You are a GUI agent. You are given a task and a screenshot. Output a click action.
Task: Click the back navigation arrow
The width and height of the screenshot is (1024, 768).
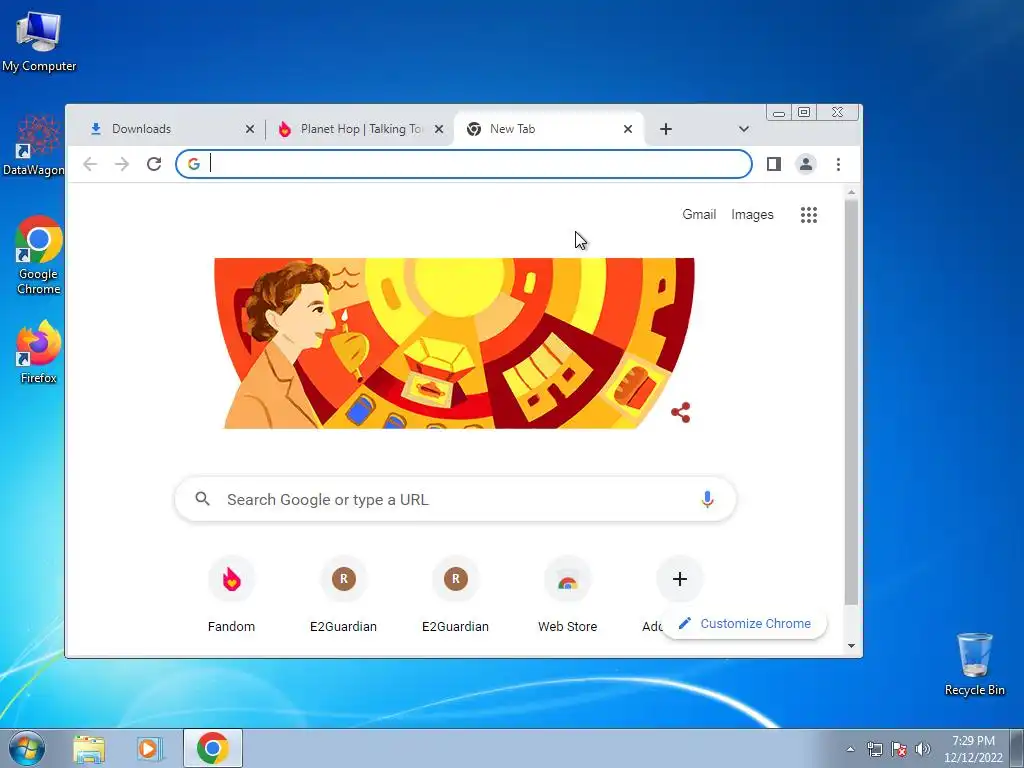[x=90, y=164]
